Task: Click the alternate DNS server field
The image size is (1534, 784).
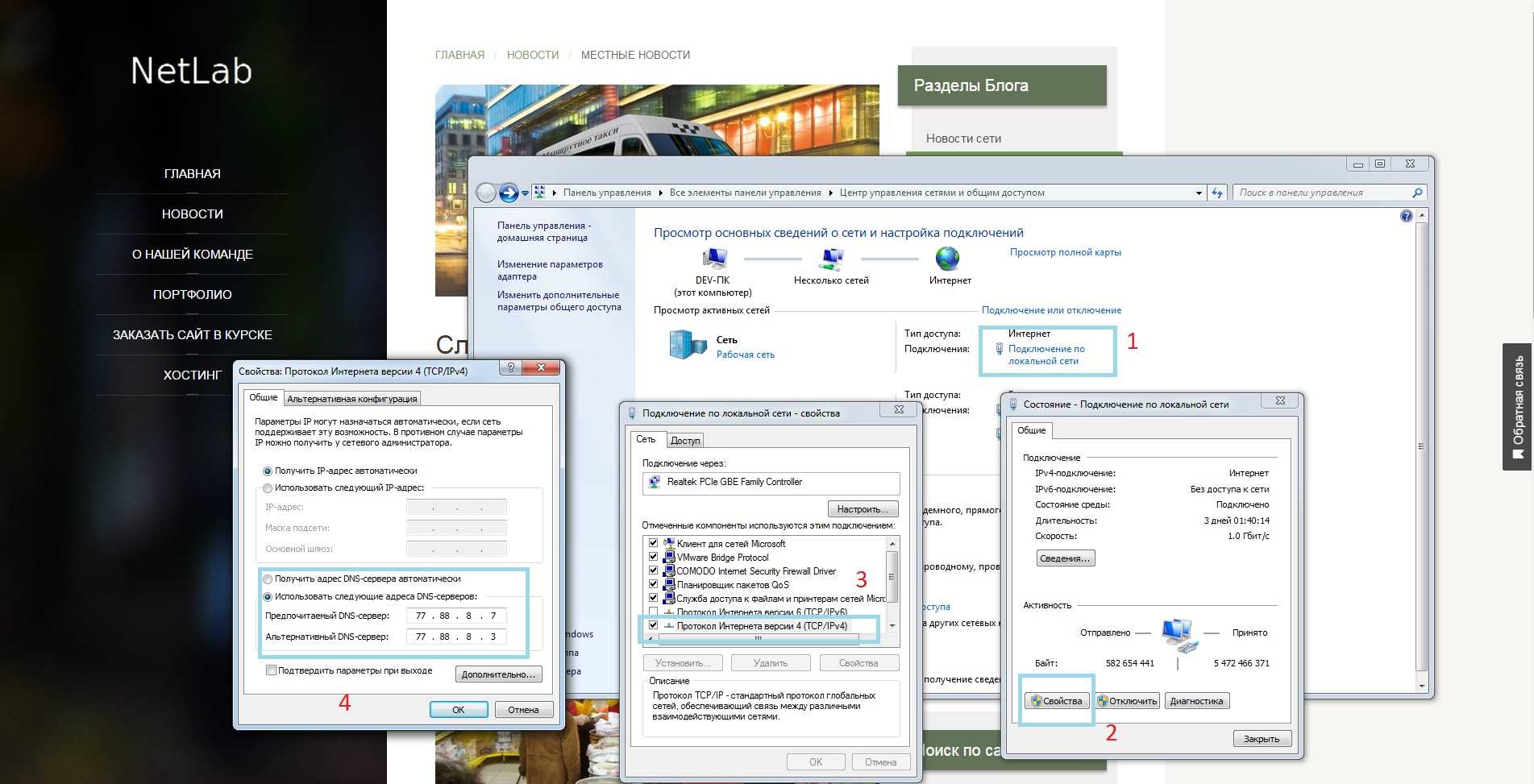Action: click(457, 637)
